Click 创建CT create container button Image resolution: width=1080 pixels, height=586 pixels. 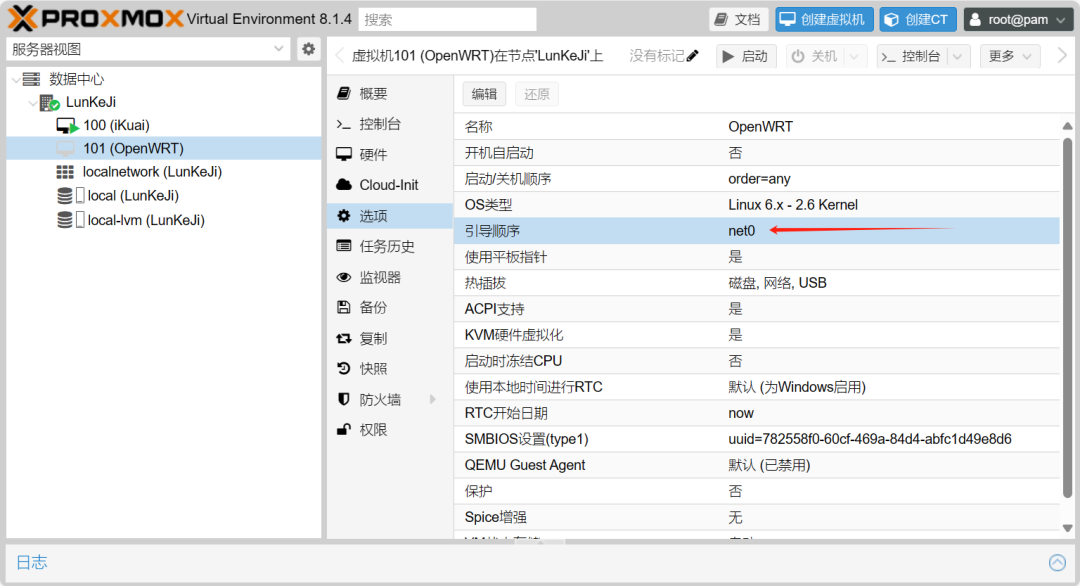click(x=917, y=19)
